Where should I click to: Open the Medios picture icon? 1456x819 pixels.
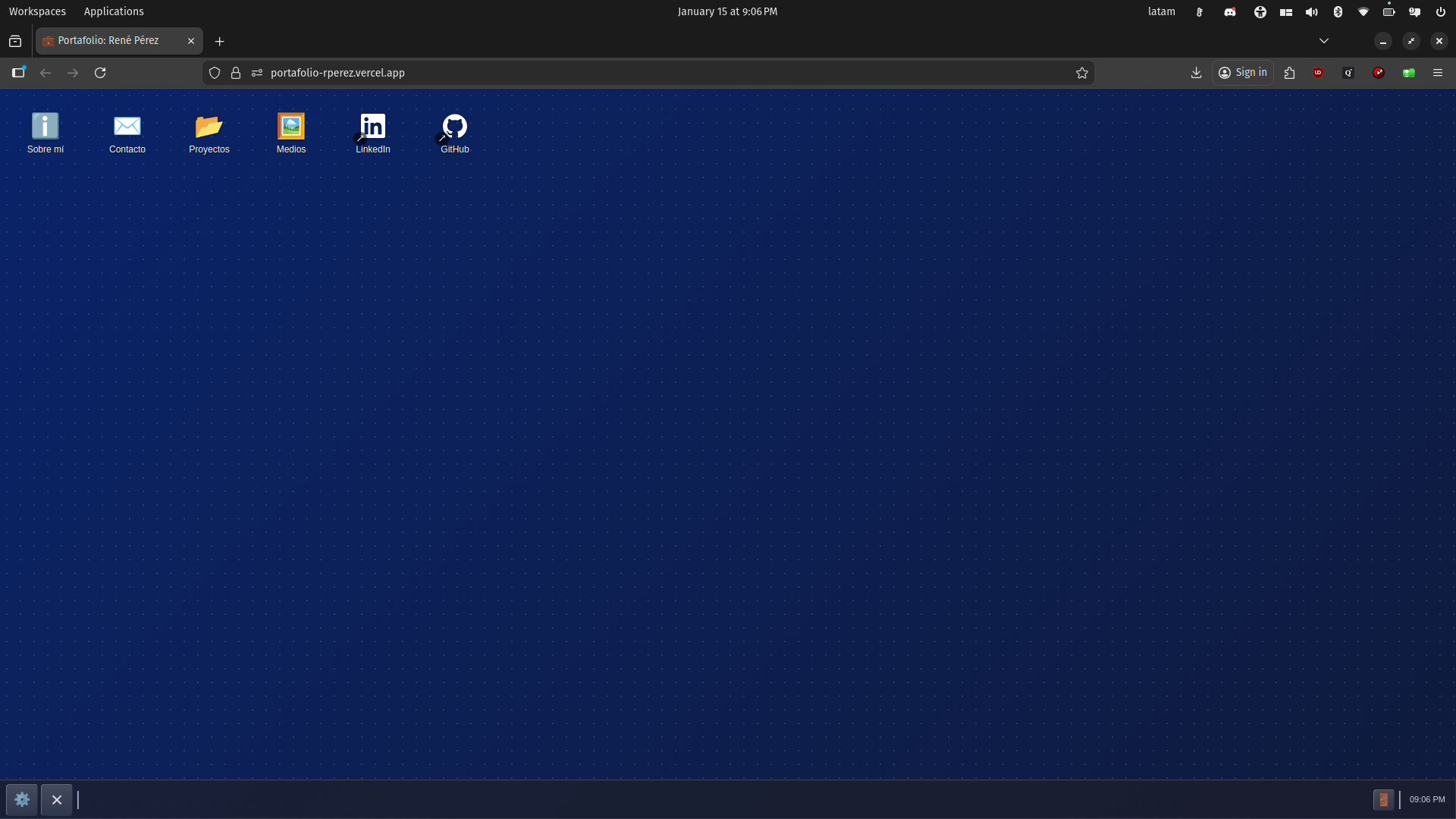click(291, 127)
